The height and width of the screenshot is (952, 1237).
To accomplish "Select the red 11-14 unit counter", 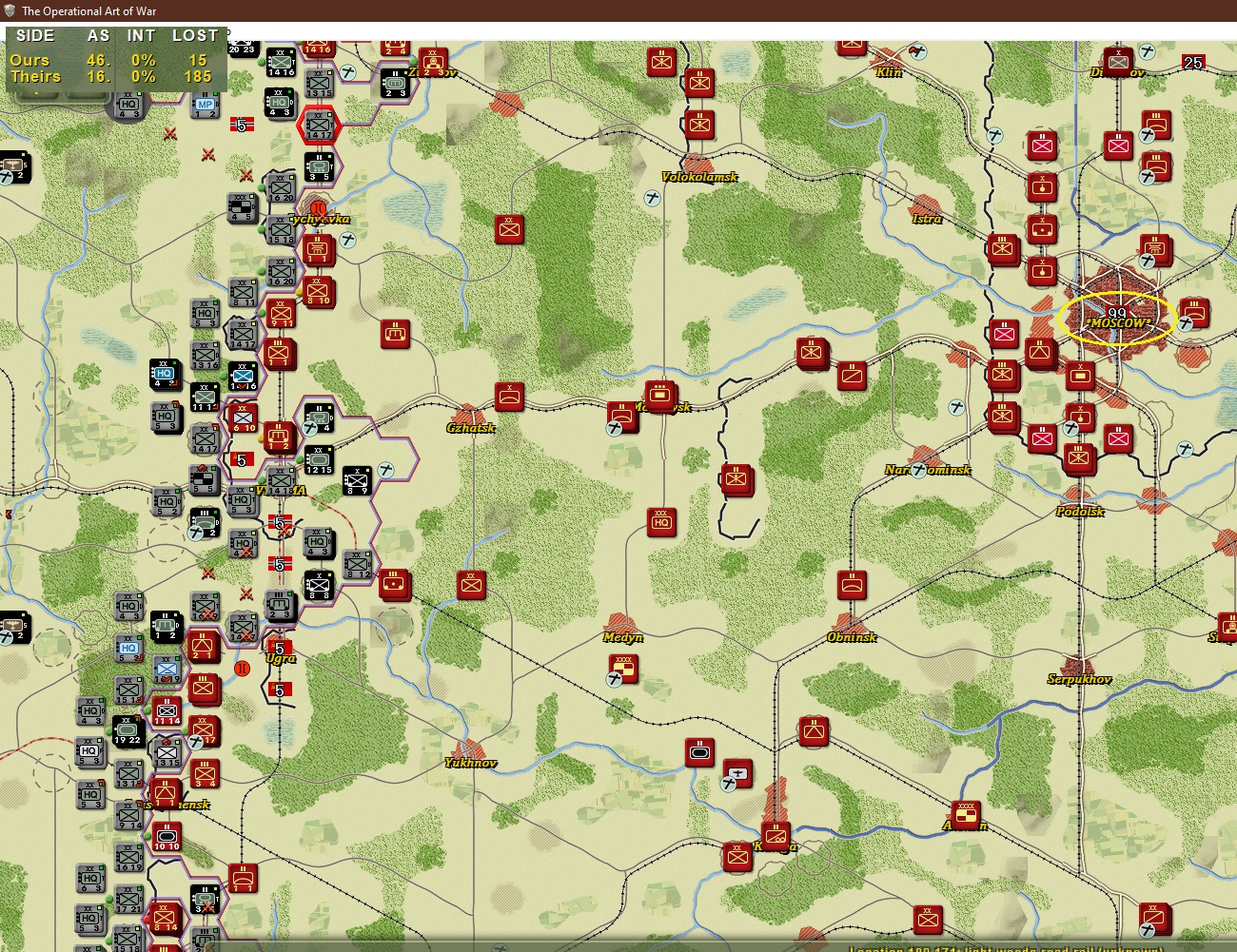I will 167,710.
